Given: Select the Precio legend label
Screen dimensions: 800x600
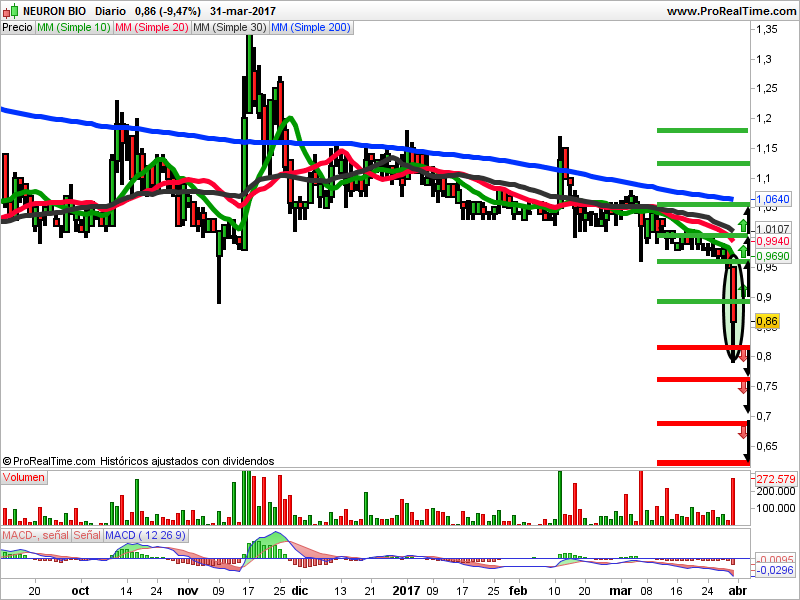Looking at the screenshot, I should pyautogui.click(x=17, y=28).
